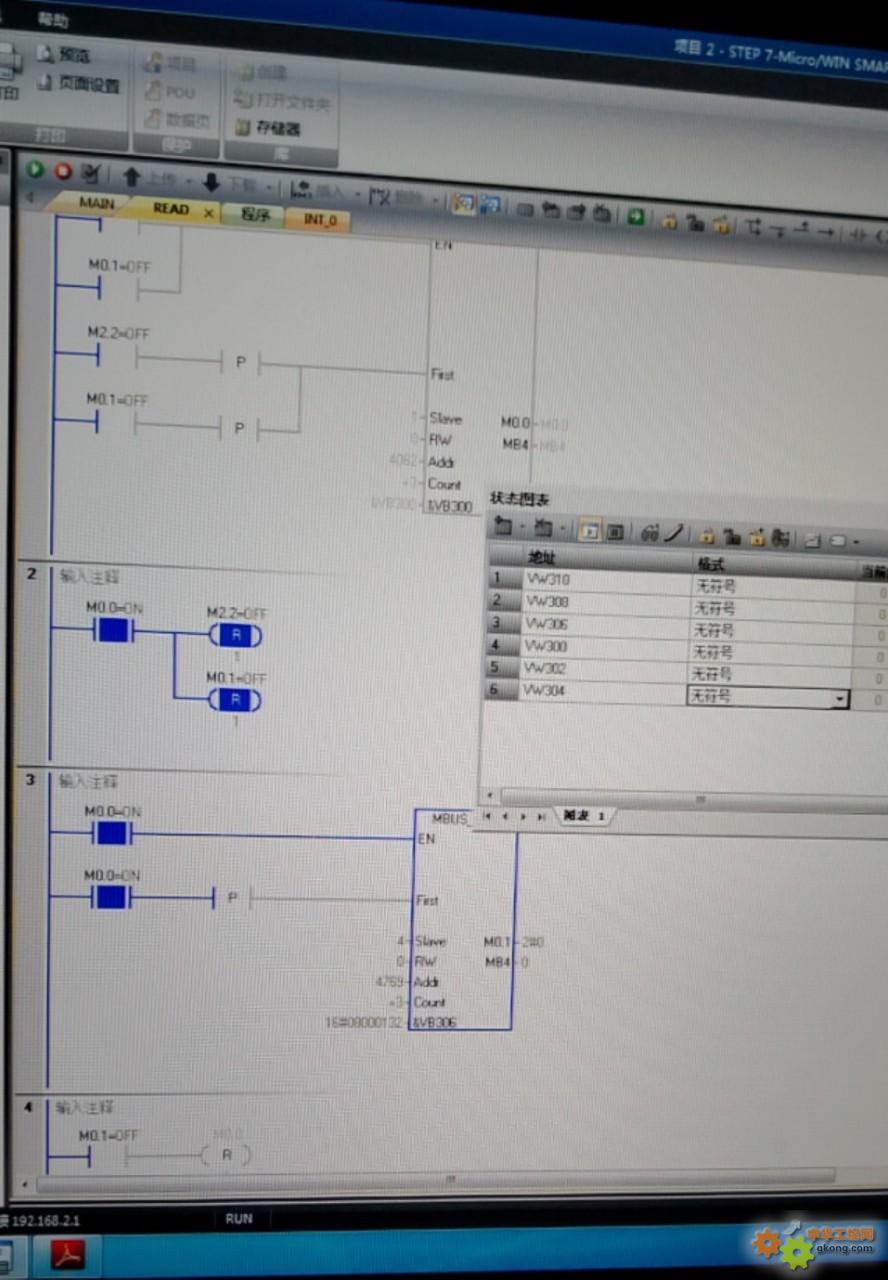Switch to the 程序 tab
The height and width of the screenshot is (1280, 888).
(x=255, y=214)
